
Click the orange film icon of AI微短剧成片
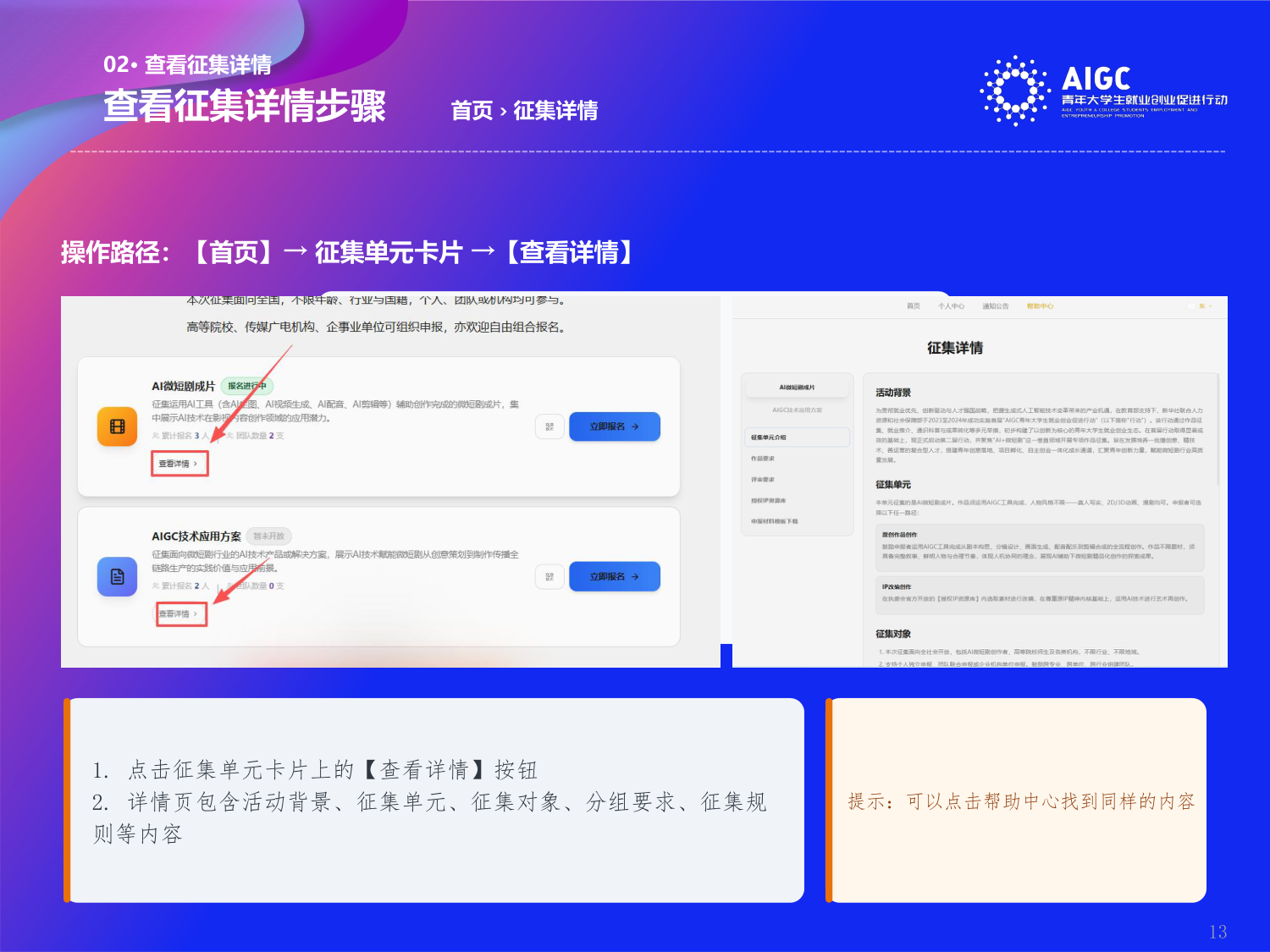(x=117, y=426)
